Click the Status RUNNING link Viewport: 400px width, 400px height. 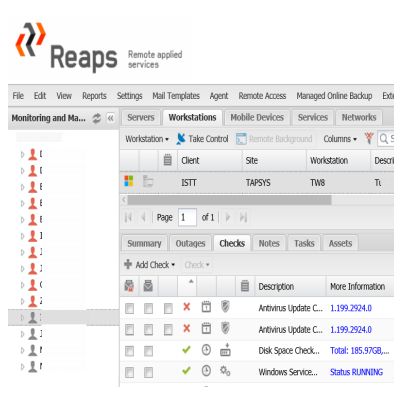(356, 372)
